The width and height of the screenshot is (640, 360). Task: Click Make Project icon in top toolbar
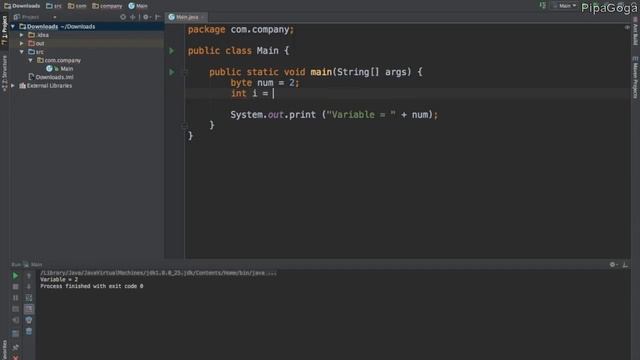(x=542, y=5)
